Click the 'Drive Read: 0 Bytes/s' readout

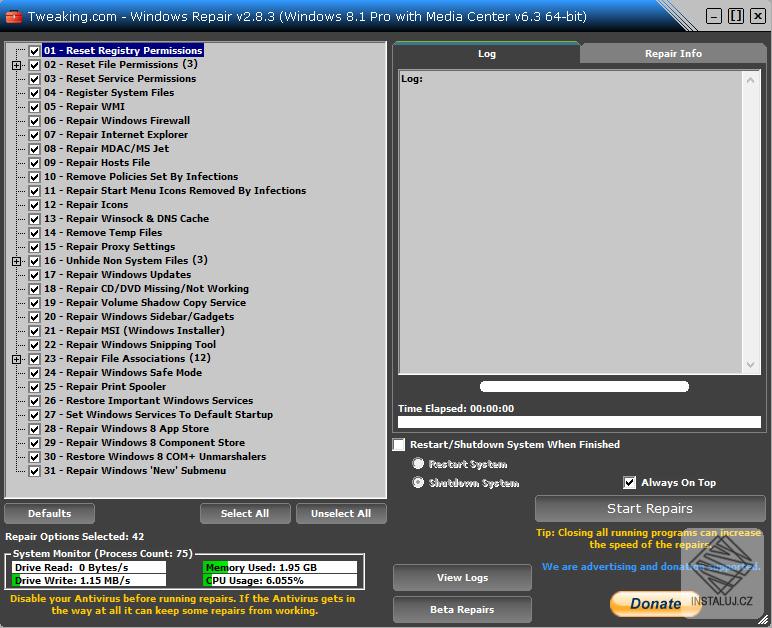point(89,567)
